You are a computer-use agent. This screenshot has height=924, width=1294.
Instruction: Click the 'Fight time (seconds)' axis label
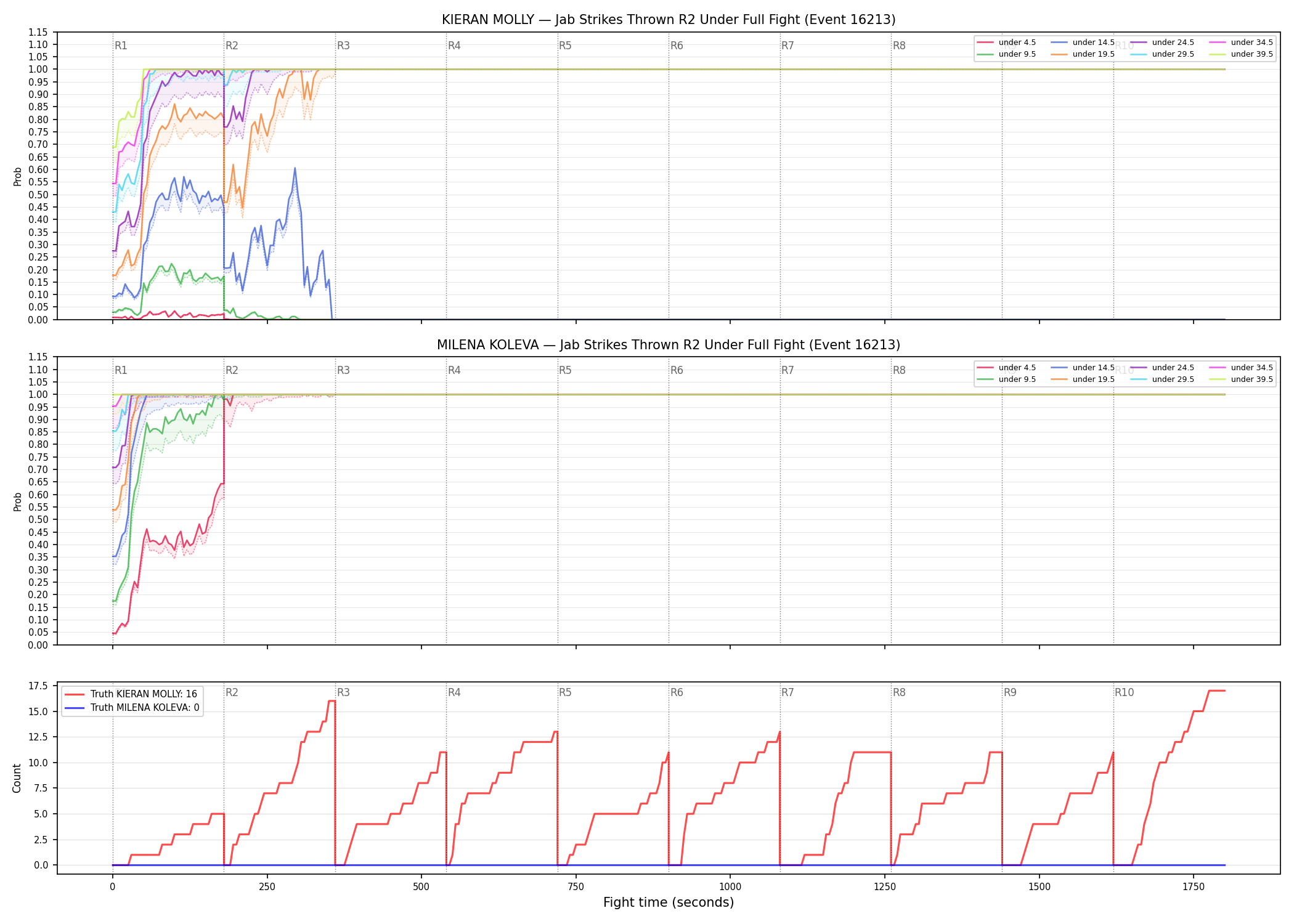(x=669, y=903)
